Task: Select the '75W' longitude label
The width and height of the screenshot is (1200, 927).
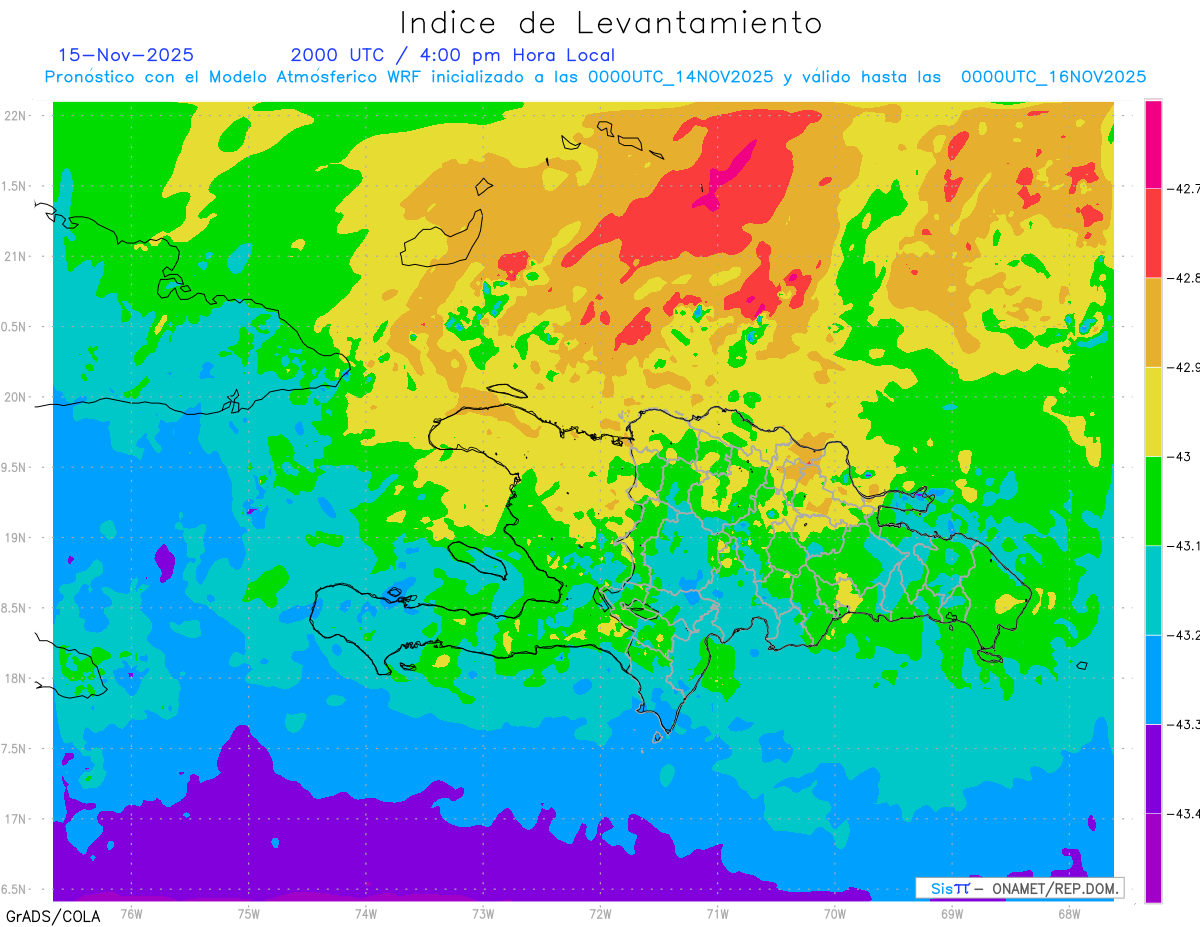Action: (x=248, y=913)
